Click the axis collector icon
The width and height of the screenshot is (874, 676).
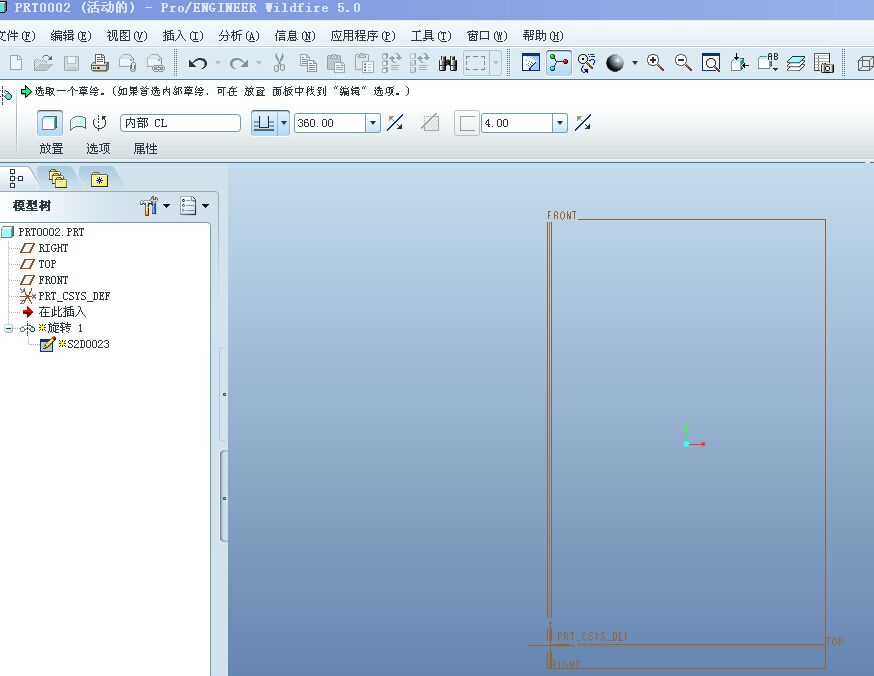(100, 123)
